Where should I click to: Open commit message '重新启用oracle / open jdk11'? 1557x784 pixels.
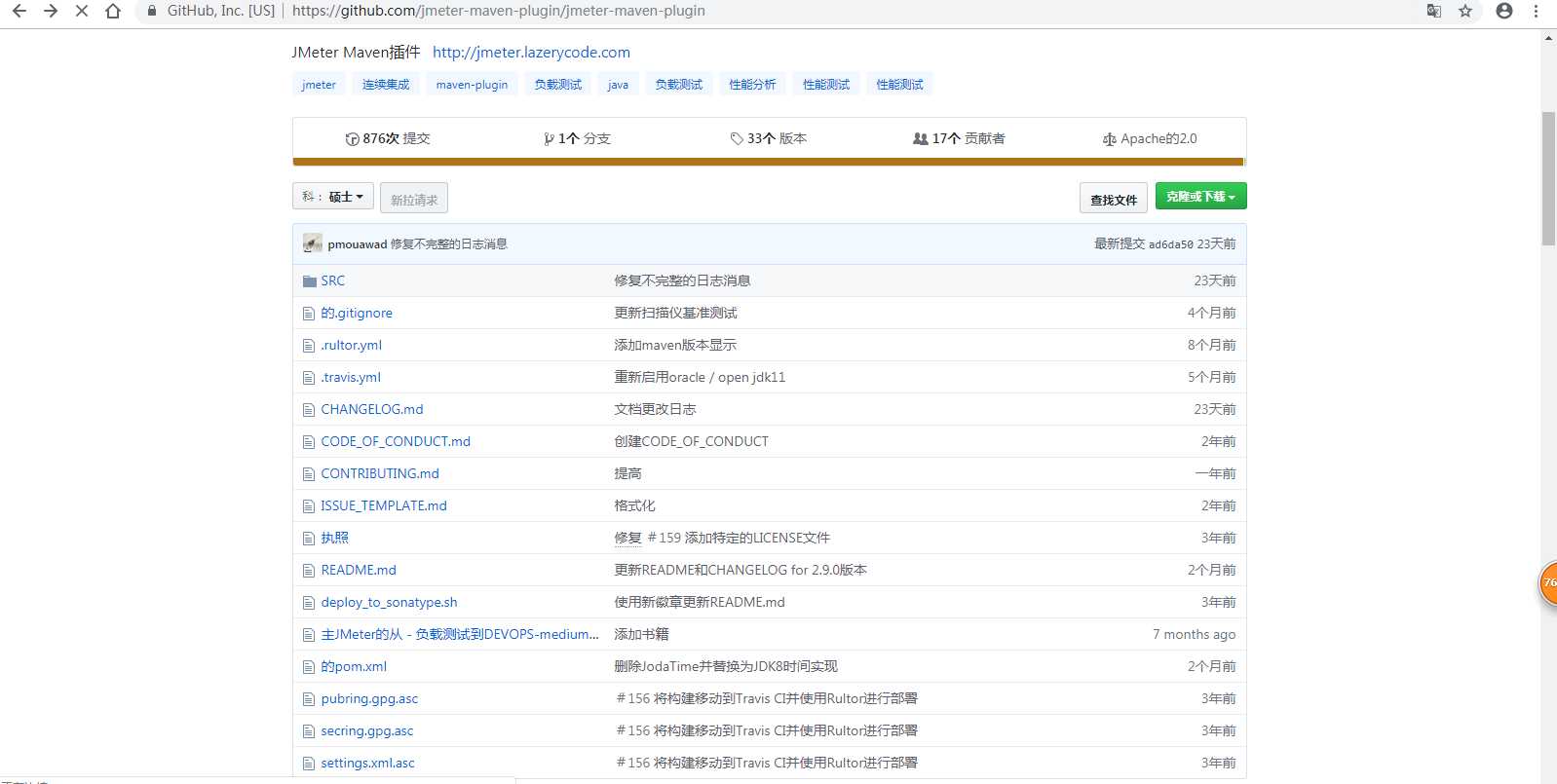click(x=700, y=377)
